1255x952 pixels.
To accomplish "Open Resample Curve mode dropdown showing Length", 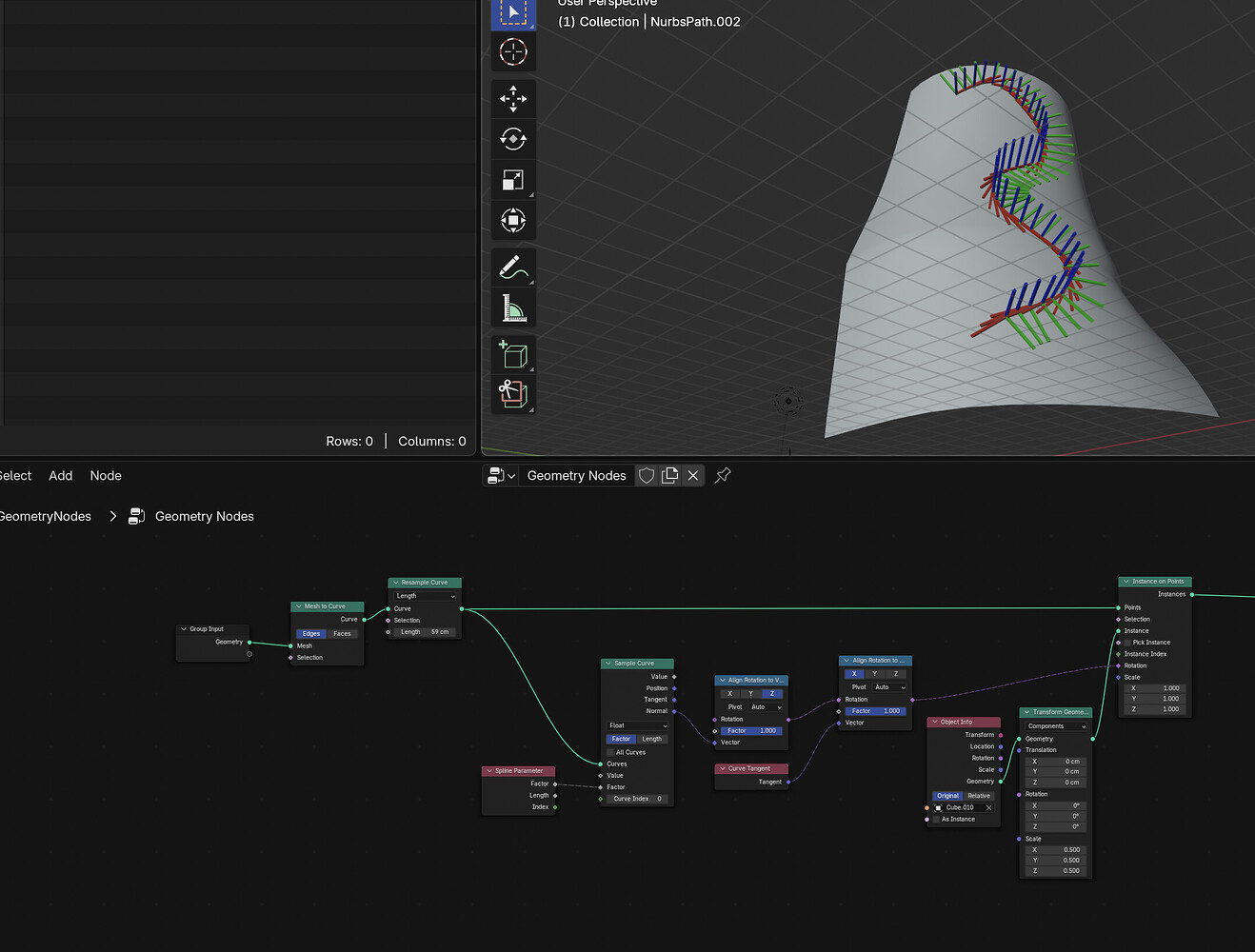I will (425, 596).
